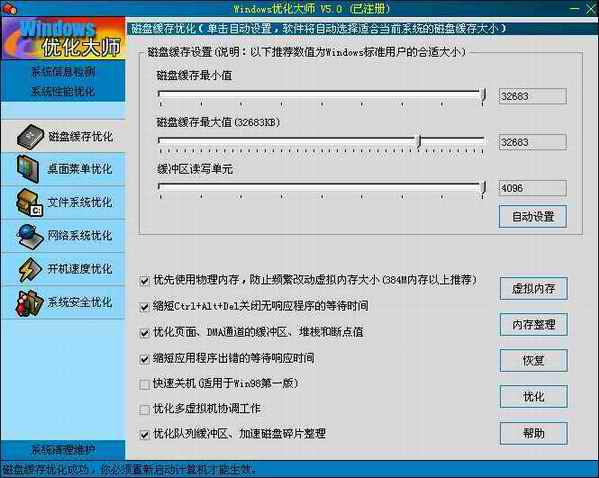Open 开机速度优化 sidebar entry

pos(63,269)
